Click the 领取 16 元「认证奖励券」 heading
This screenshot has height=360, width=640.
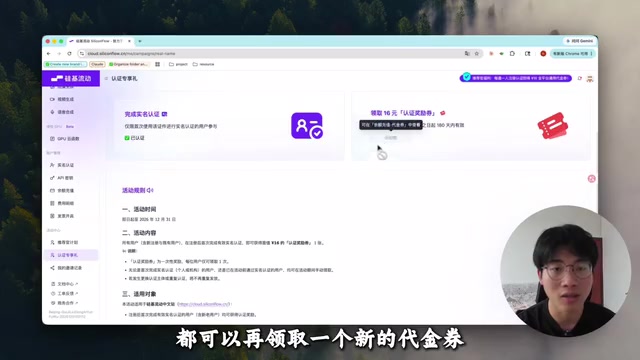[403, 113]
